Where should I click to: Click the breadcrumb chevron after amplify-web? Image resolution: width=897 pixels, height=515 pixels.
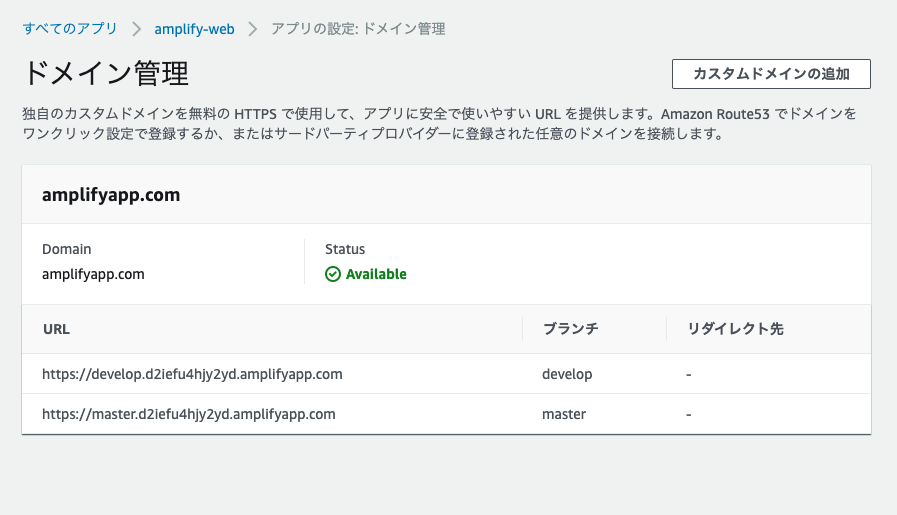253,29
